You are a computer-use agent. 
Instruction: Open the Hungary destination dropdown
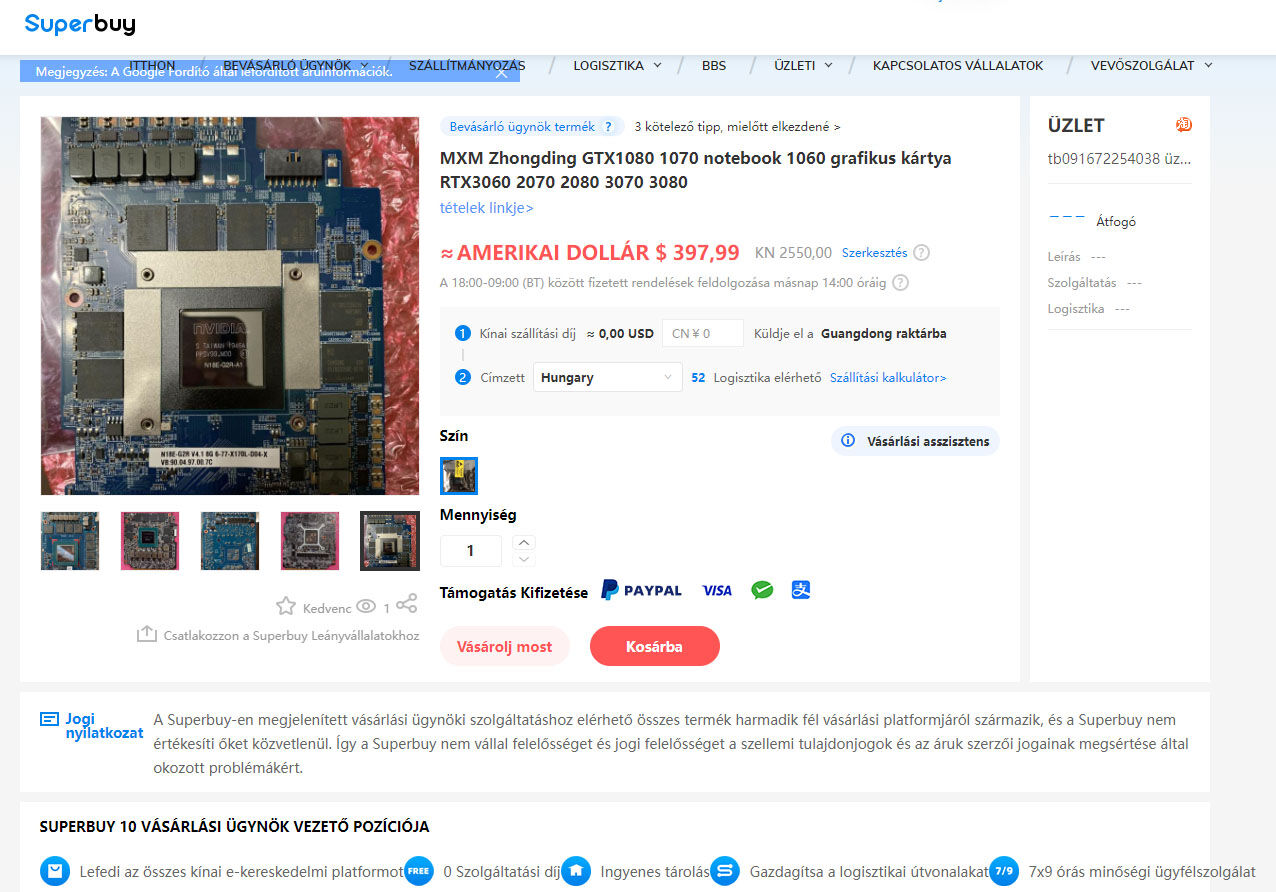pyautogui.click(x=608, y=377)
